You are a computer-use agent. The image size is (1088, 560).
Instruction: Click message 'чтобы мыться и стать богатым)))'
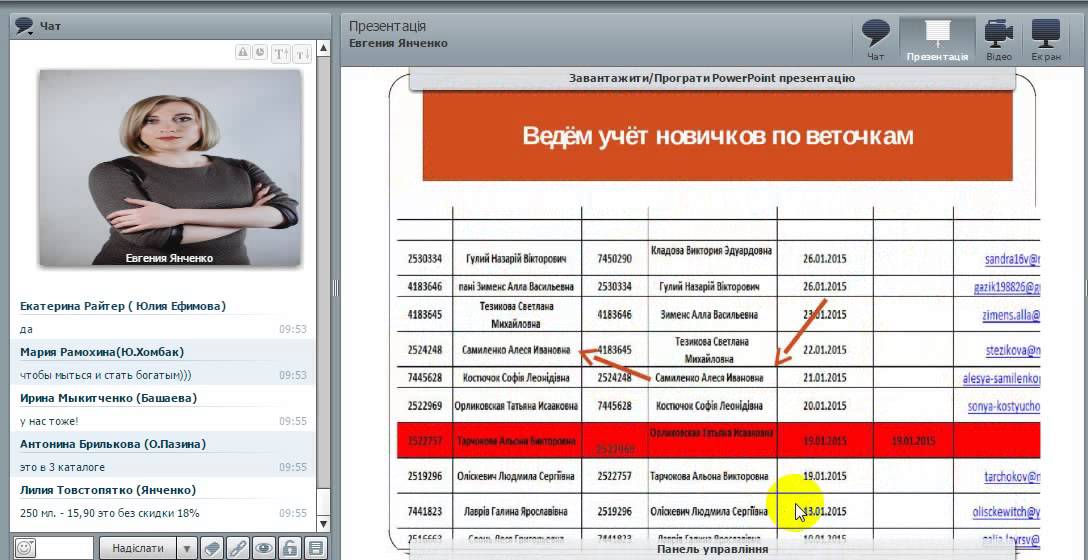(105, 375)
